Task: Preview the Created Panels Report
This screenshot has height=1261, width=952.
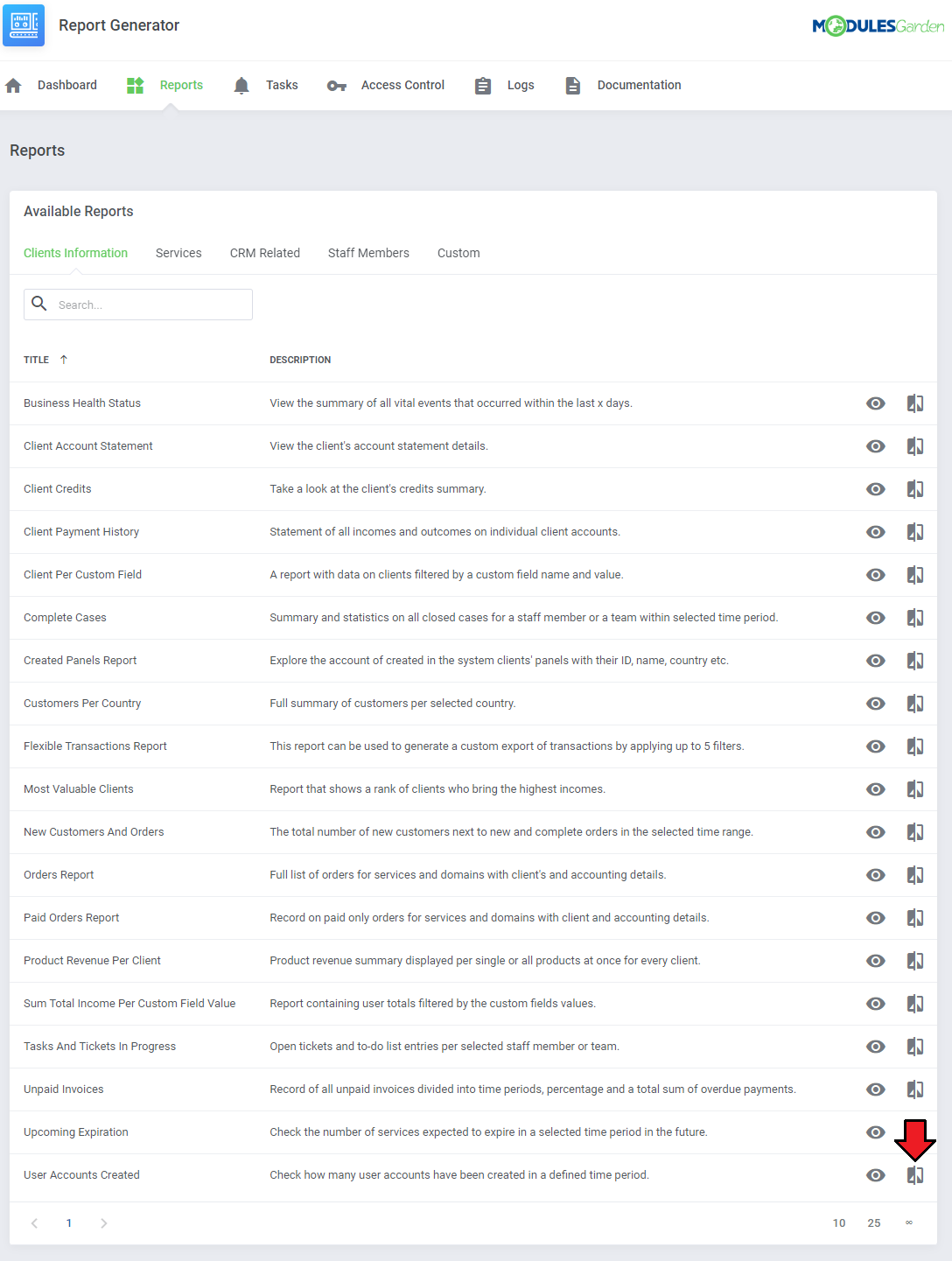Action: (876, 661)
